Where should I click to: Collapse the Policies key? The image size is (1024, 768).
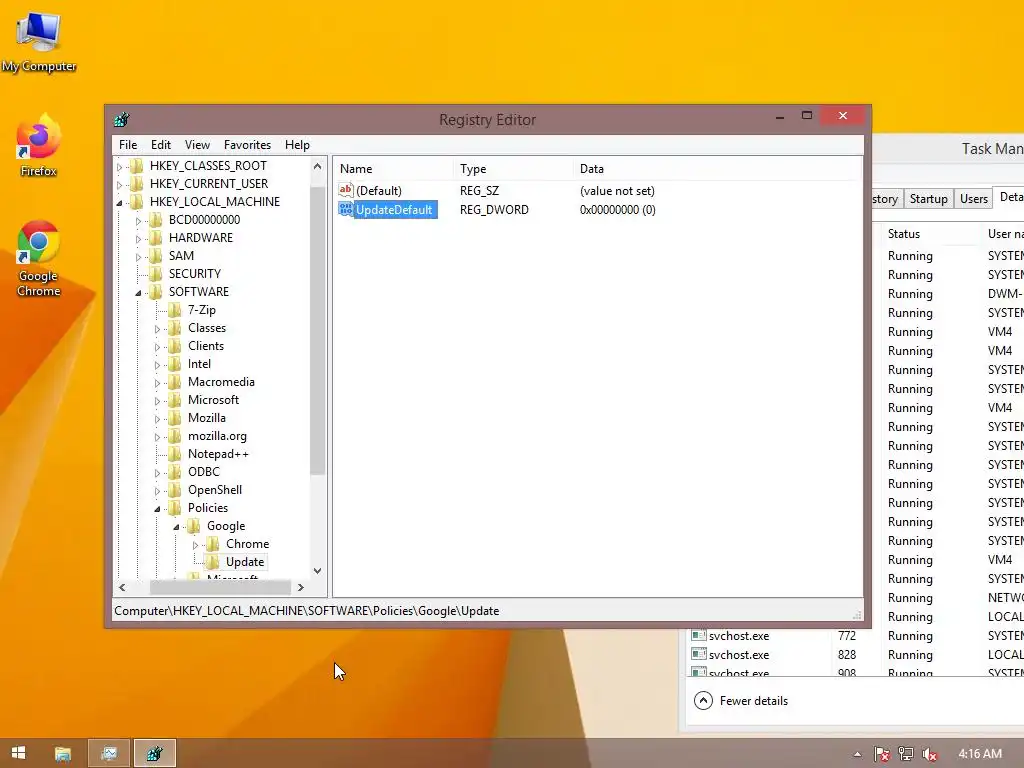[157, 509]
